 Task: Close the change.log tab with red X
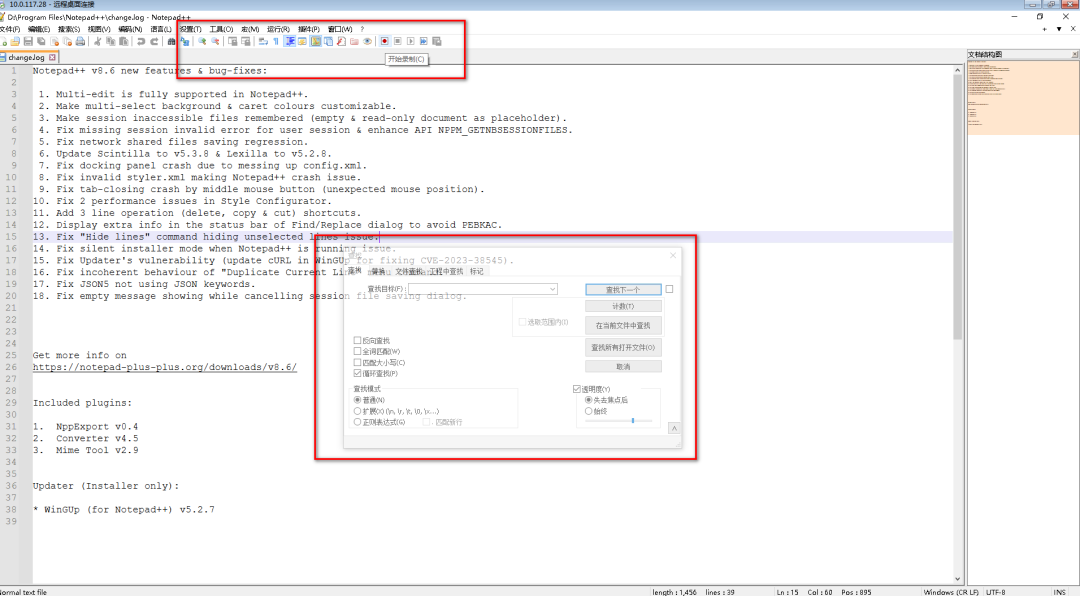click(52, 57)
